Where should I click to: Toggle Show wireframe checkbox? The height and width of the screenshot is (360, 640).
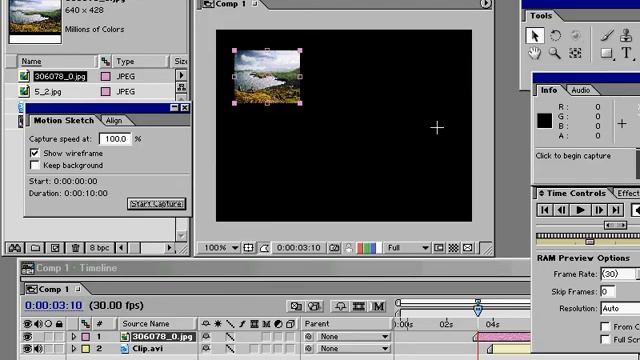click(35, 153)
